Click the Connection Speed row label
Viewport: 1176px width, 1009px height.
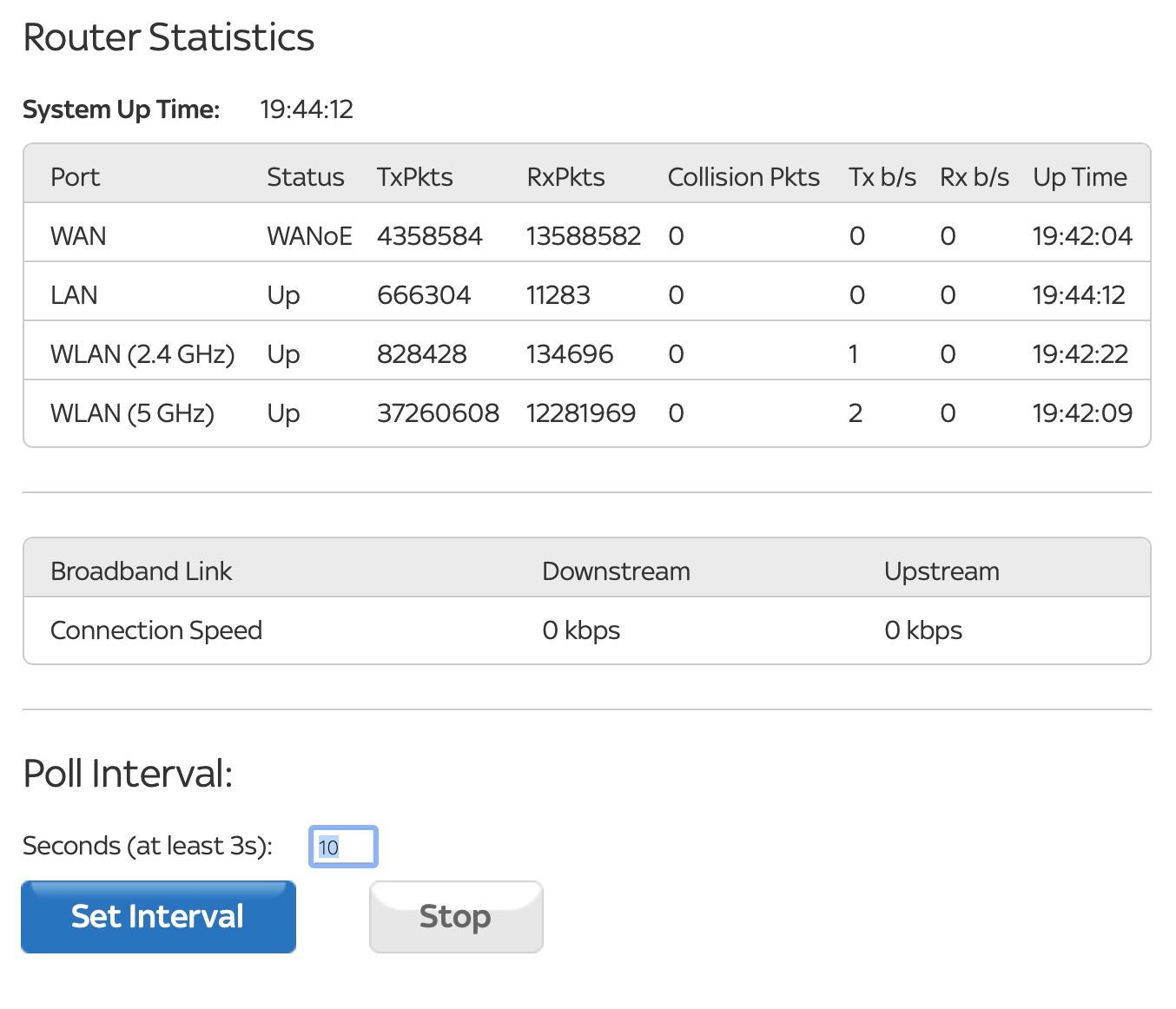pyautogui.click(x=156, y=630)
